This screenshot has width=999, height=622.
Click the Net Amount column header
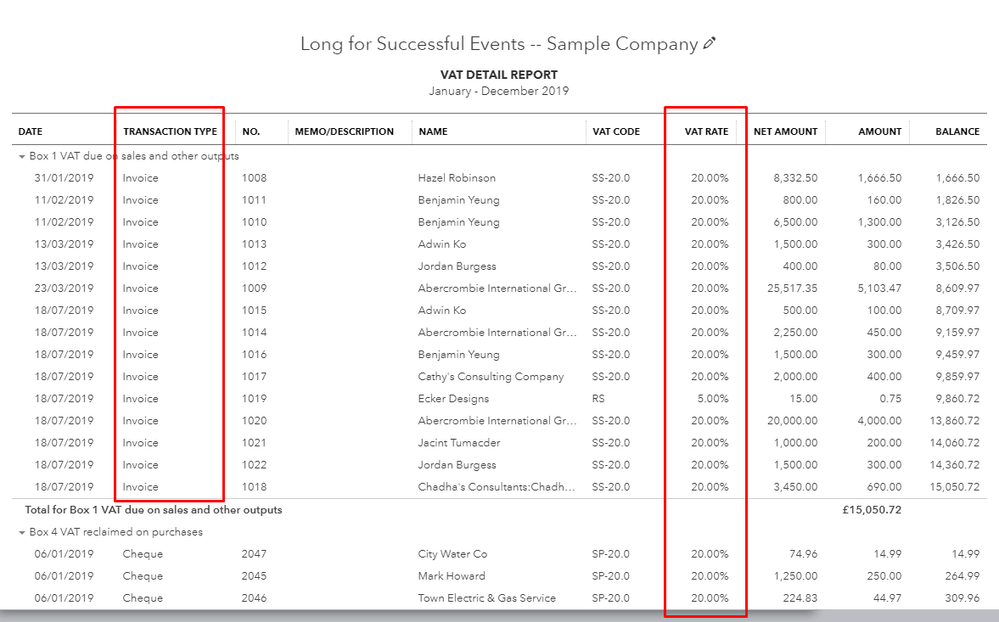(x=785, y=131)
